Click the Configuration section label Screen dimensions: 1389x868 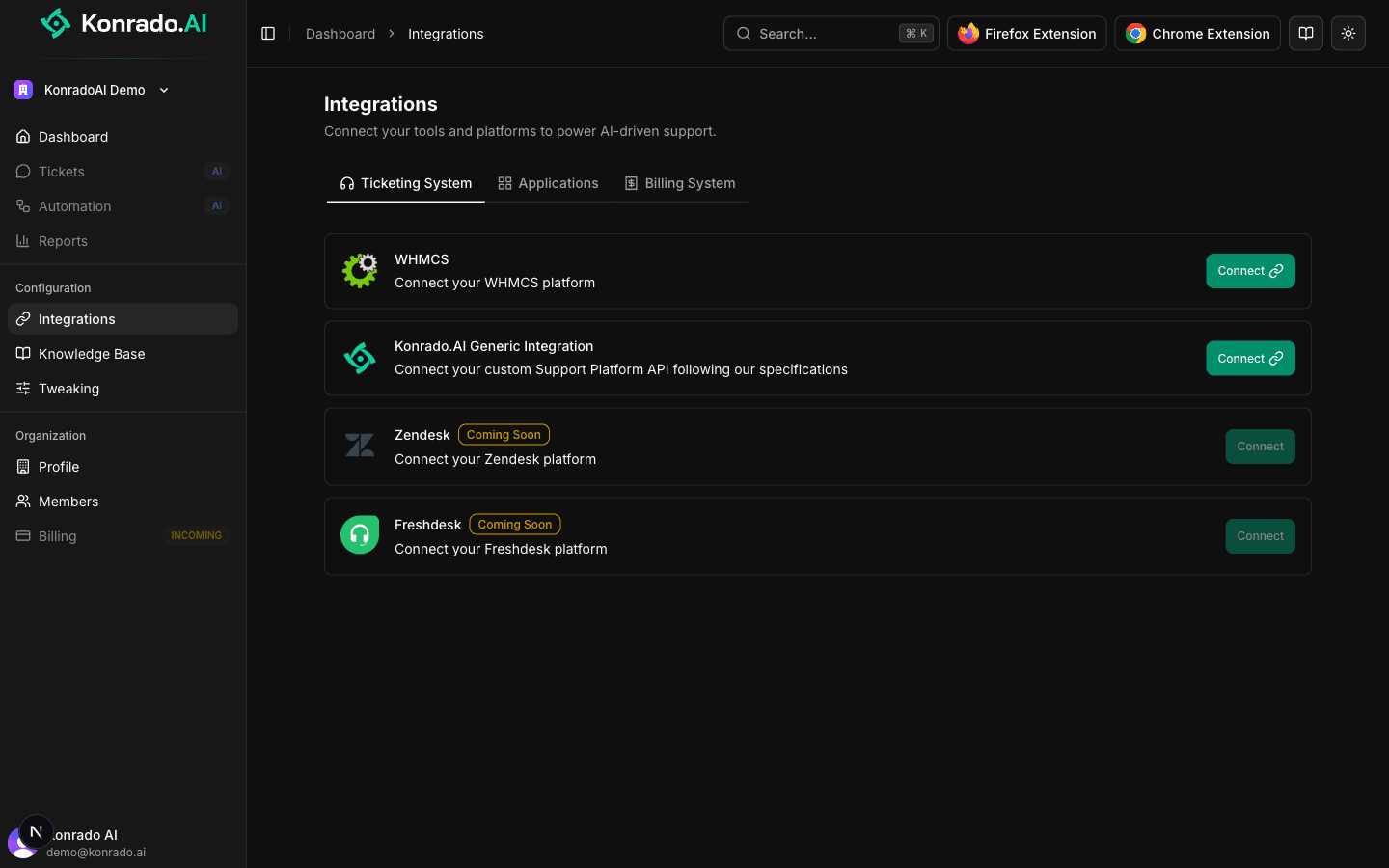[53, 288]
